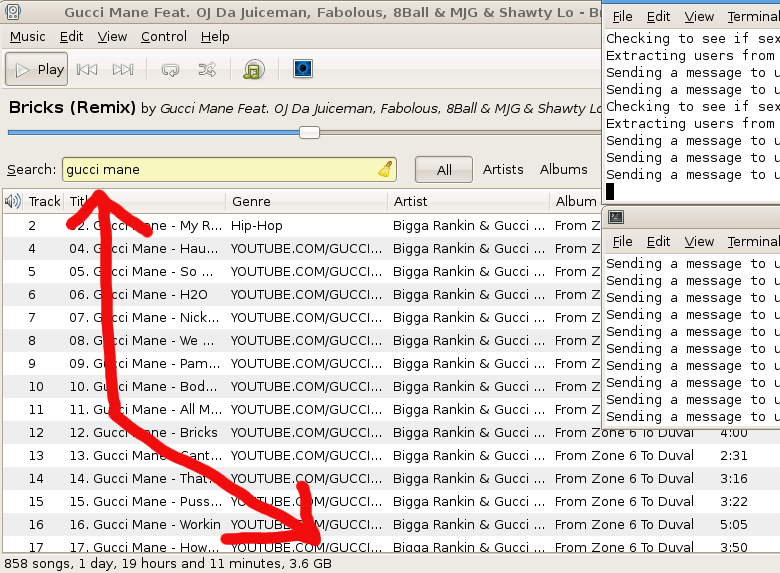Clear the search box with the broom icon

click(385, 169)
